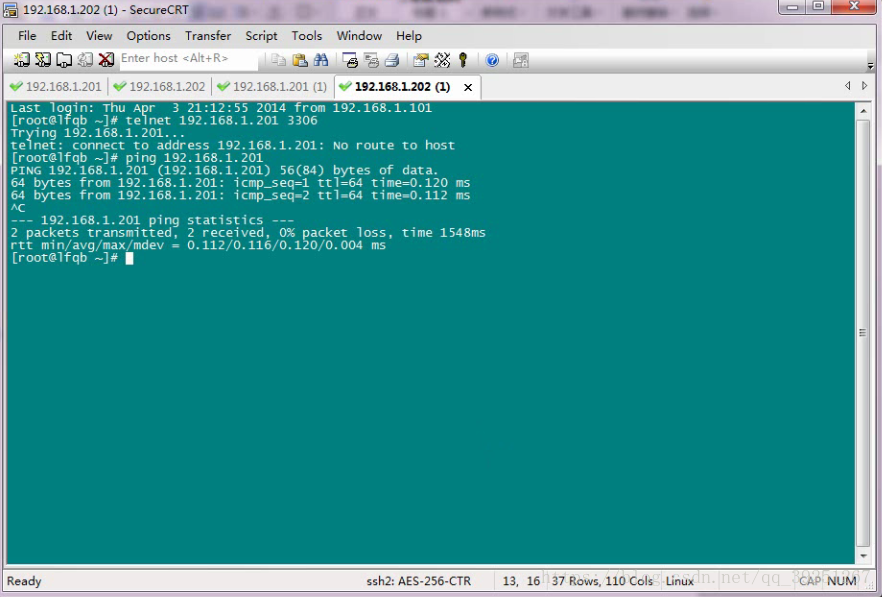Open the Tools menu
Image resolution: width=882 pixels, height=597 pixels.
[307, 35]
